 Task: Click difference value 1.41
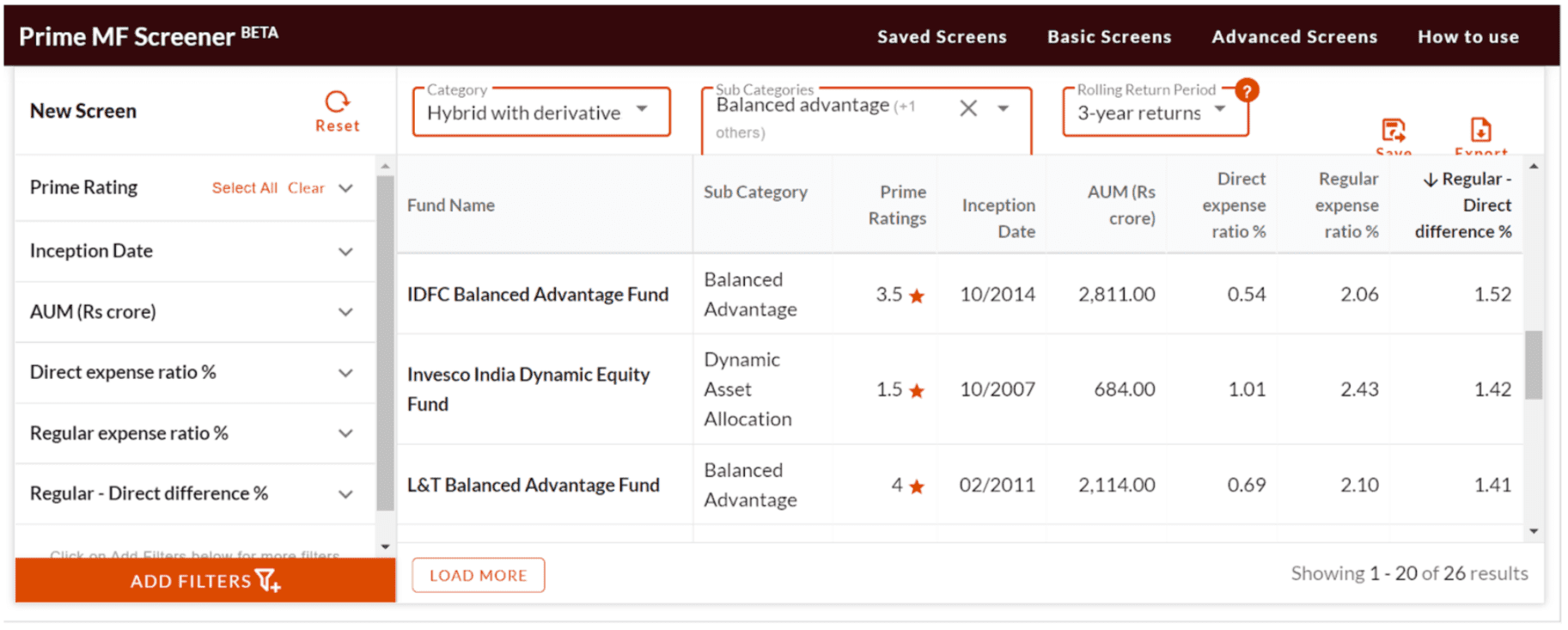tap(1492, 486)
